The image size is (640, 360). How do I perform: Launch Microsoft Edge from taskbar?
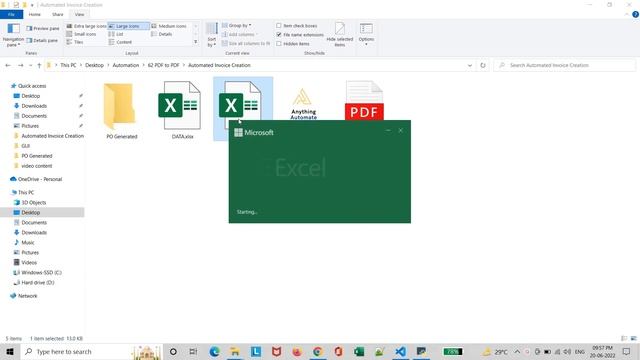point(214,351)
